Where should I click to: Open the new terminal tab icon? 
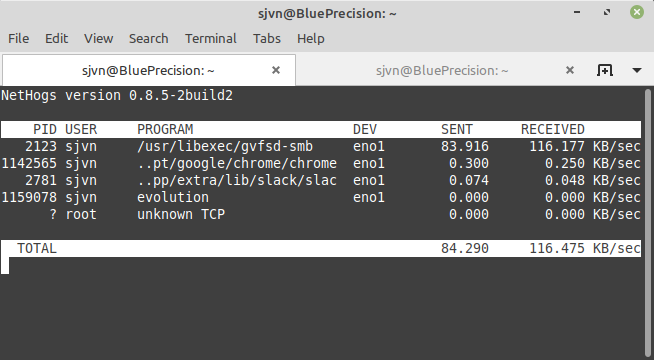[604, 70]
